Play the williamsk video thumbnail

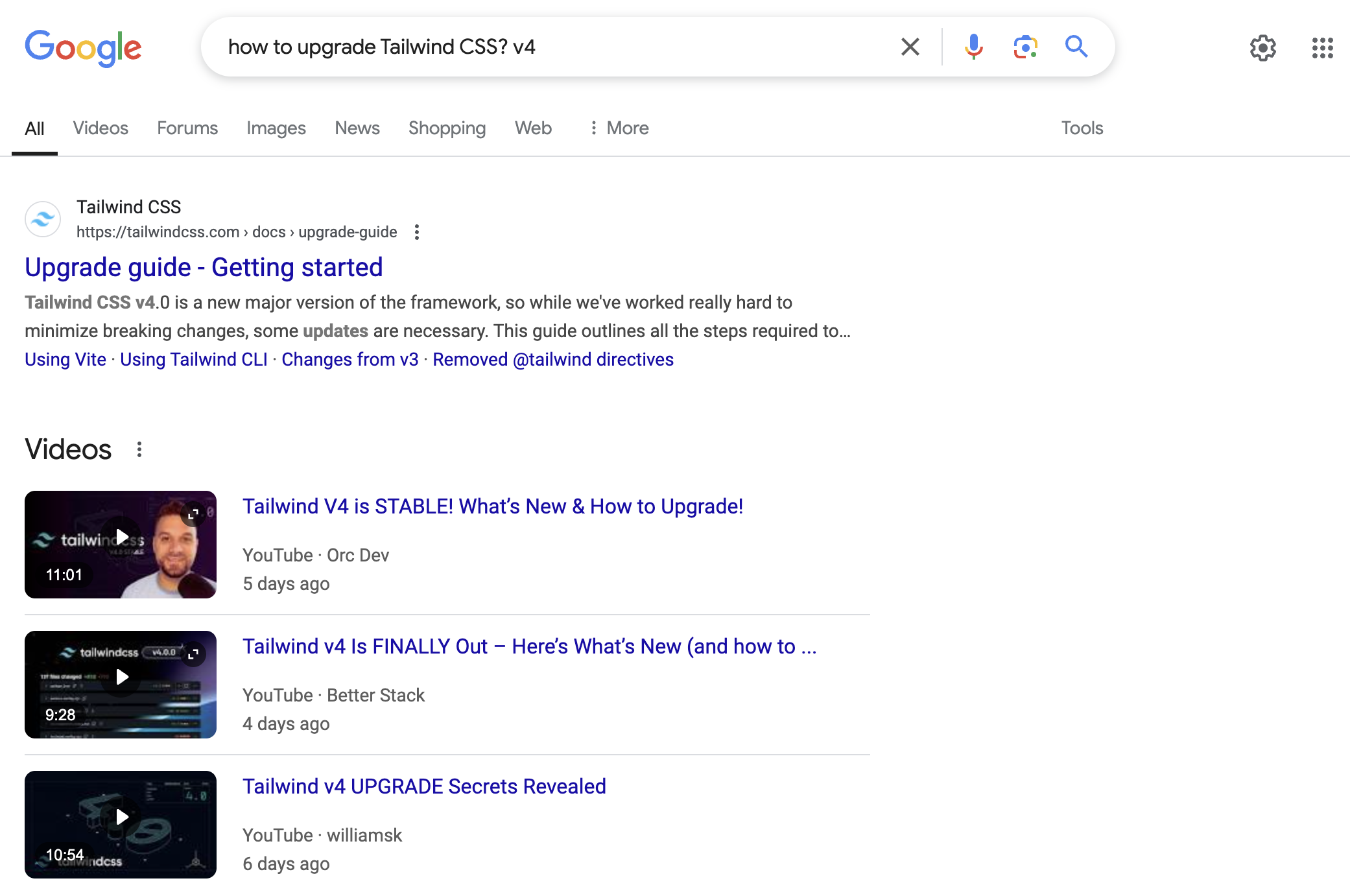pyautogui.click(x=121, y=825)
